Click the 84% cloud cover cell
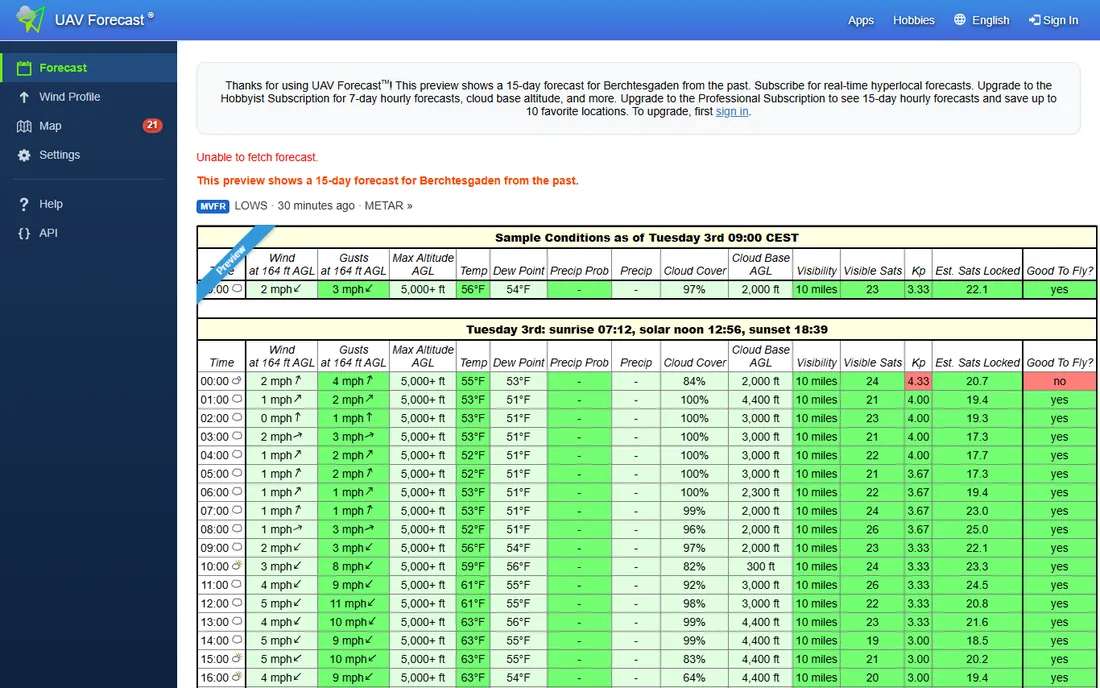Image resolution: width=1100 pixels, height=688 pixels. click(694, 382)
